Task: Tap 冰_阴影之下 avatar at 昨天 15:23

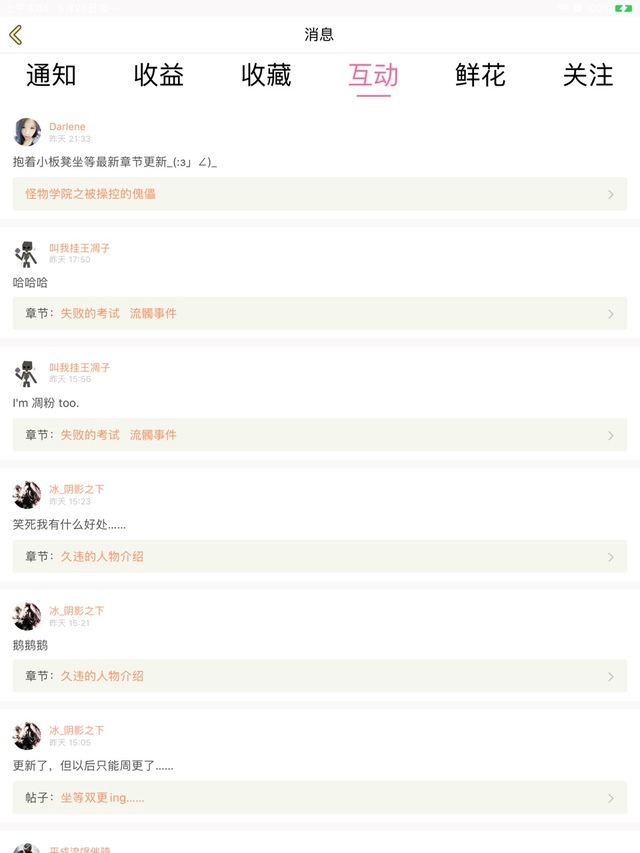Action: coord(27,494)
